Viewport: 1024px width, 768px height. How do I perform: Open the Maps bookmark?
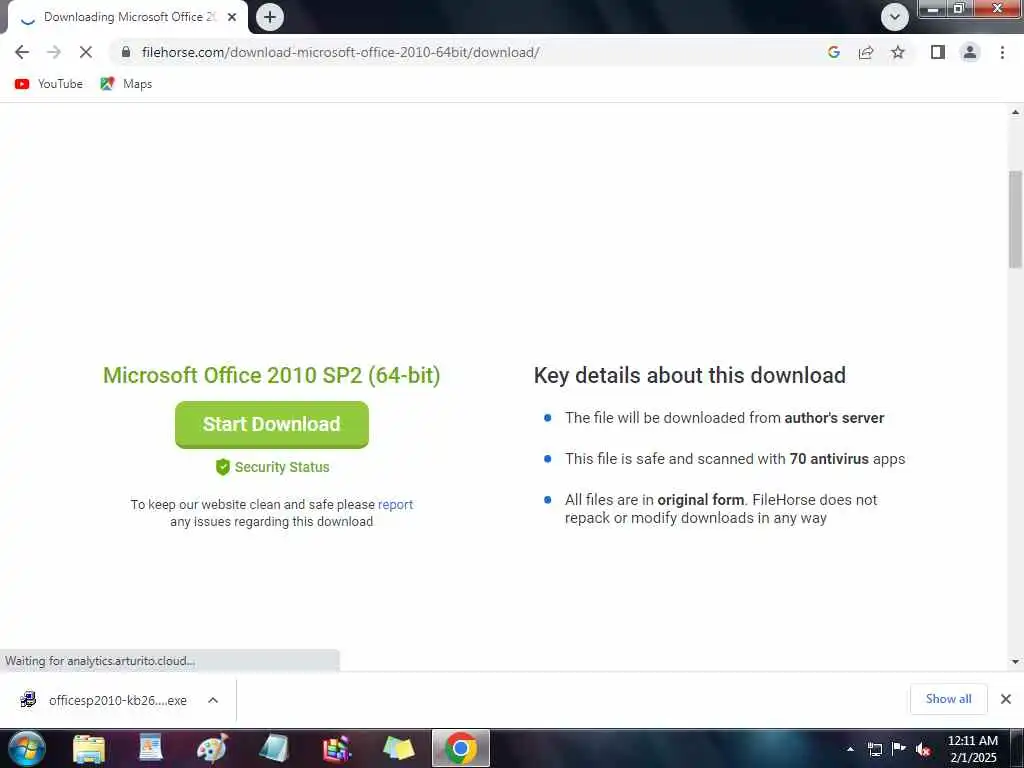tap(126, 84)
